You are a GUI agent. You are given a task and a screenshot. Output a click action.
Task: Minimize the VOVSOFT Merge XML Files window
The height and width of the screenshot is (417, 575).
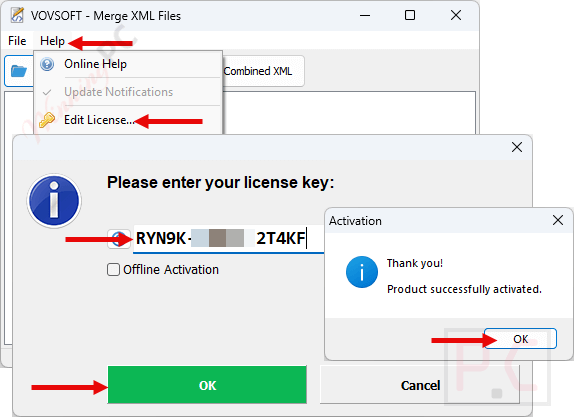[x=365, y=15]
